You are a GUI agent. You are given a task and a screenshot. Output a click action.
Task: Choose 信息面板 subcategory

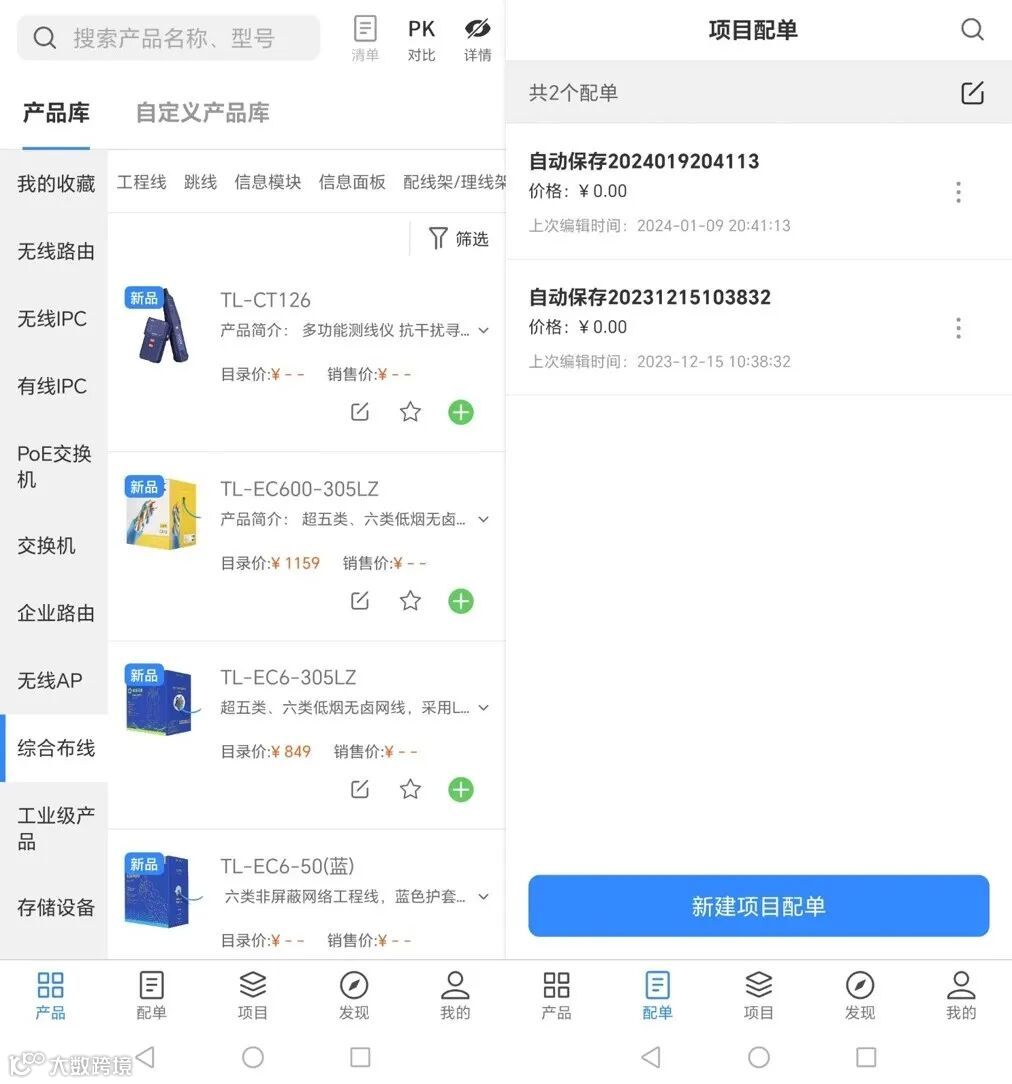pyautogui.click(x=352, y=182)
